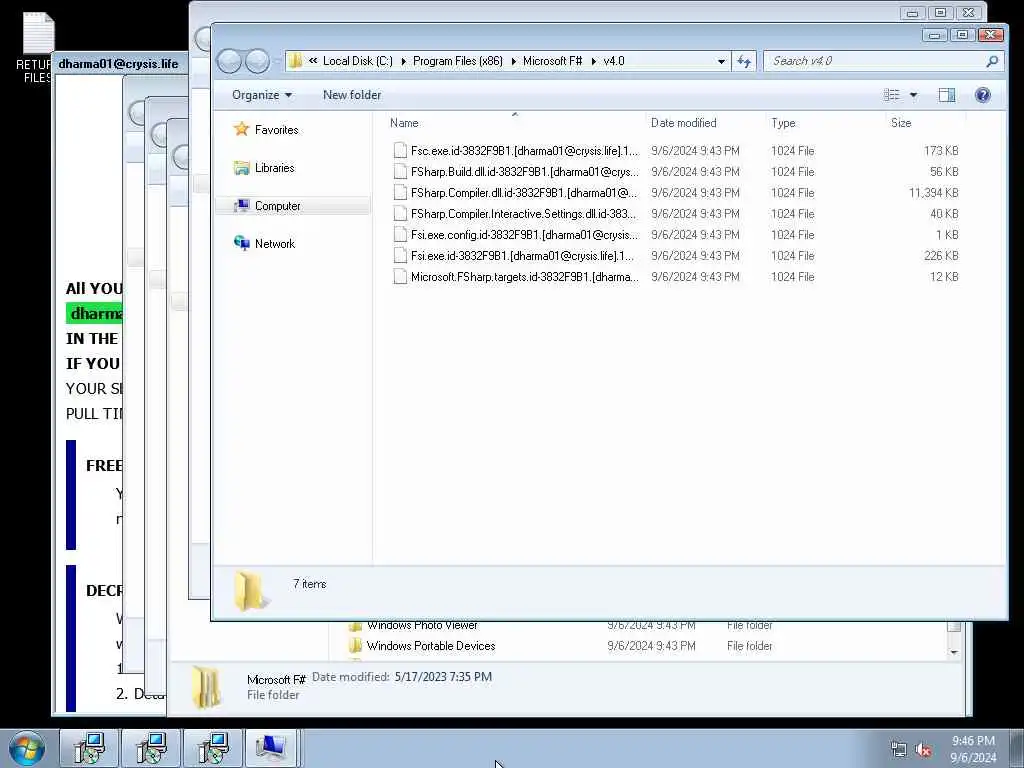The width and height of the screenshot is (1024, 768).
Task: Select the Fsi.exe.id-3832F9B1 file name
Action: point(522,255)
